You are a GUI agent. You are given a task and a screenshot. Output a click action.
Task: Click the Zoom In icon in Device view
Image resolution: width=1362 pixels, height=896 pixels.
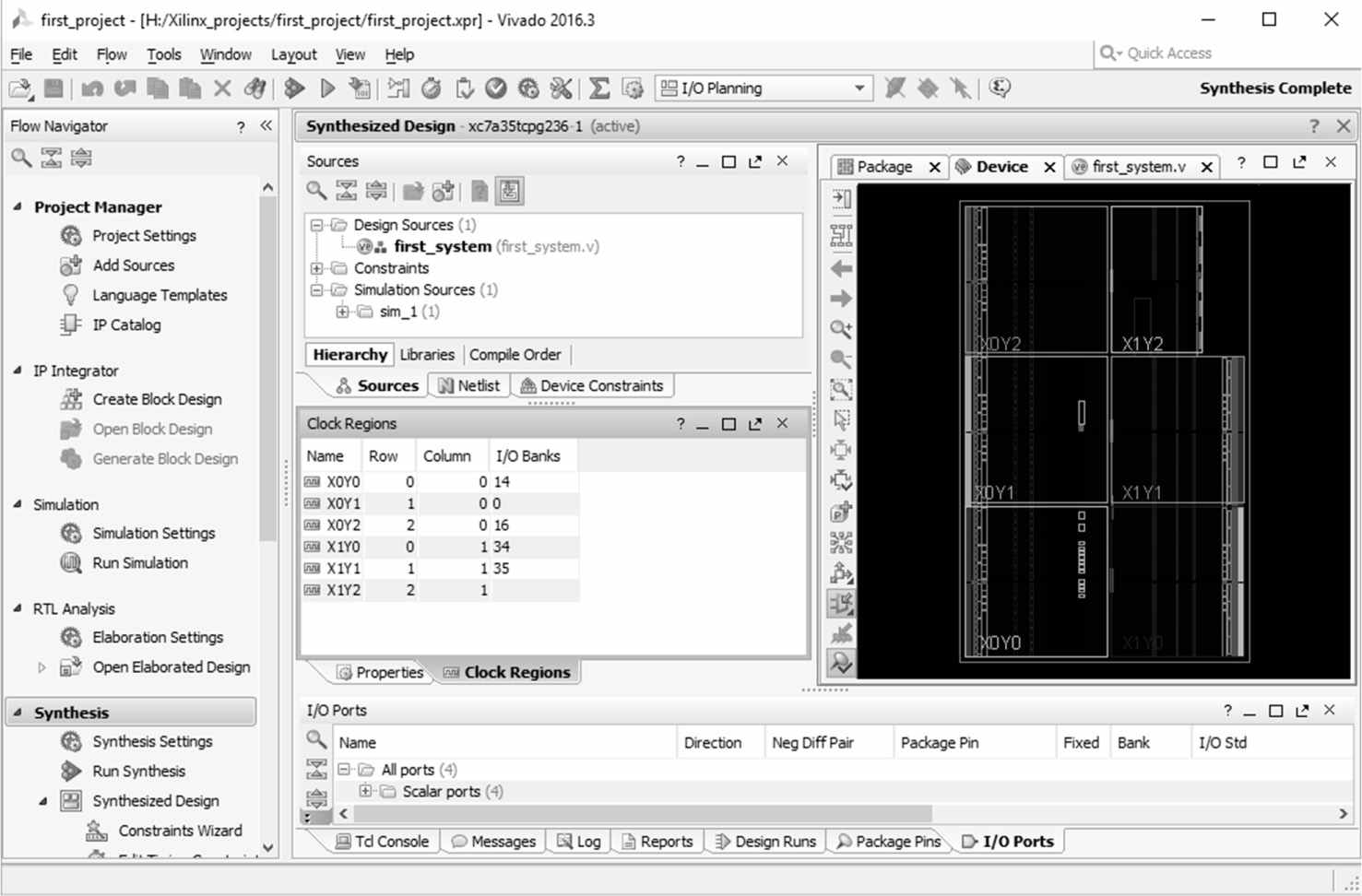click(x=841, y=329)
